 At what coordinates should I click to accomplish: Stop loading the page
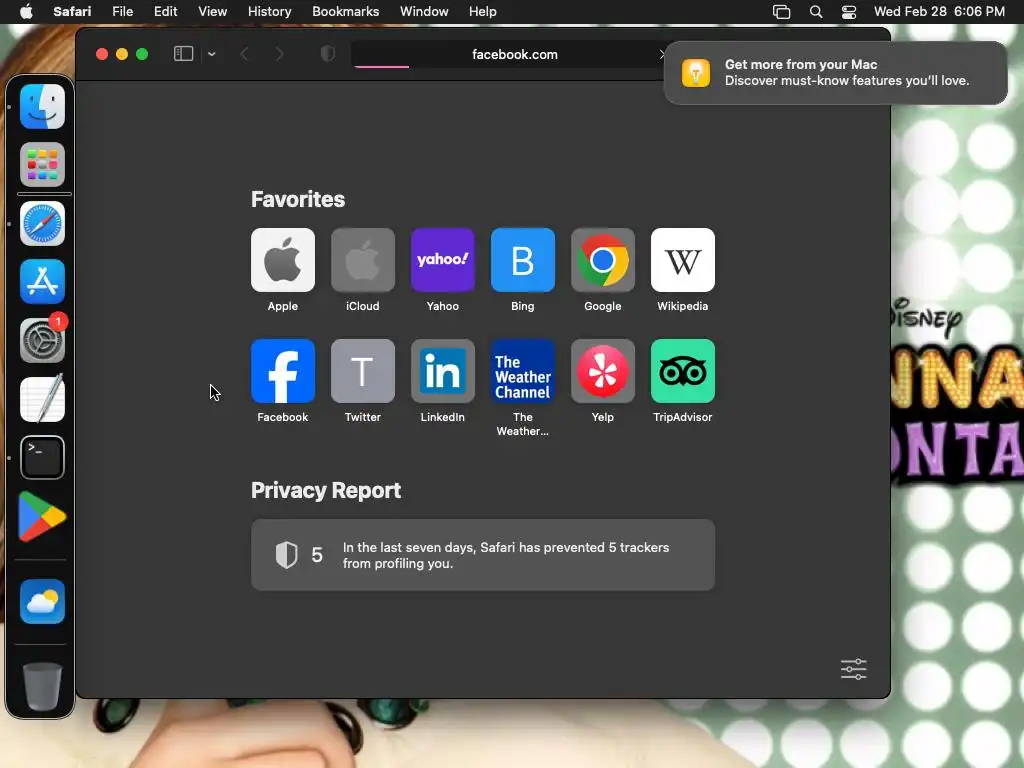click(x=662, y=54)
